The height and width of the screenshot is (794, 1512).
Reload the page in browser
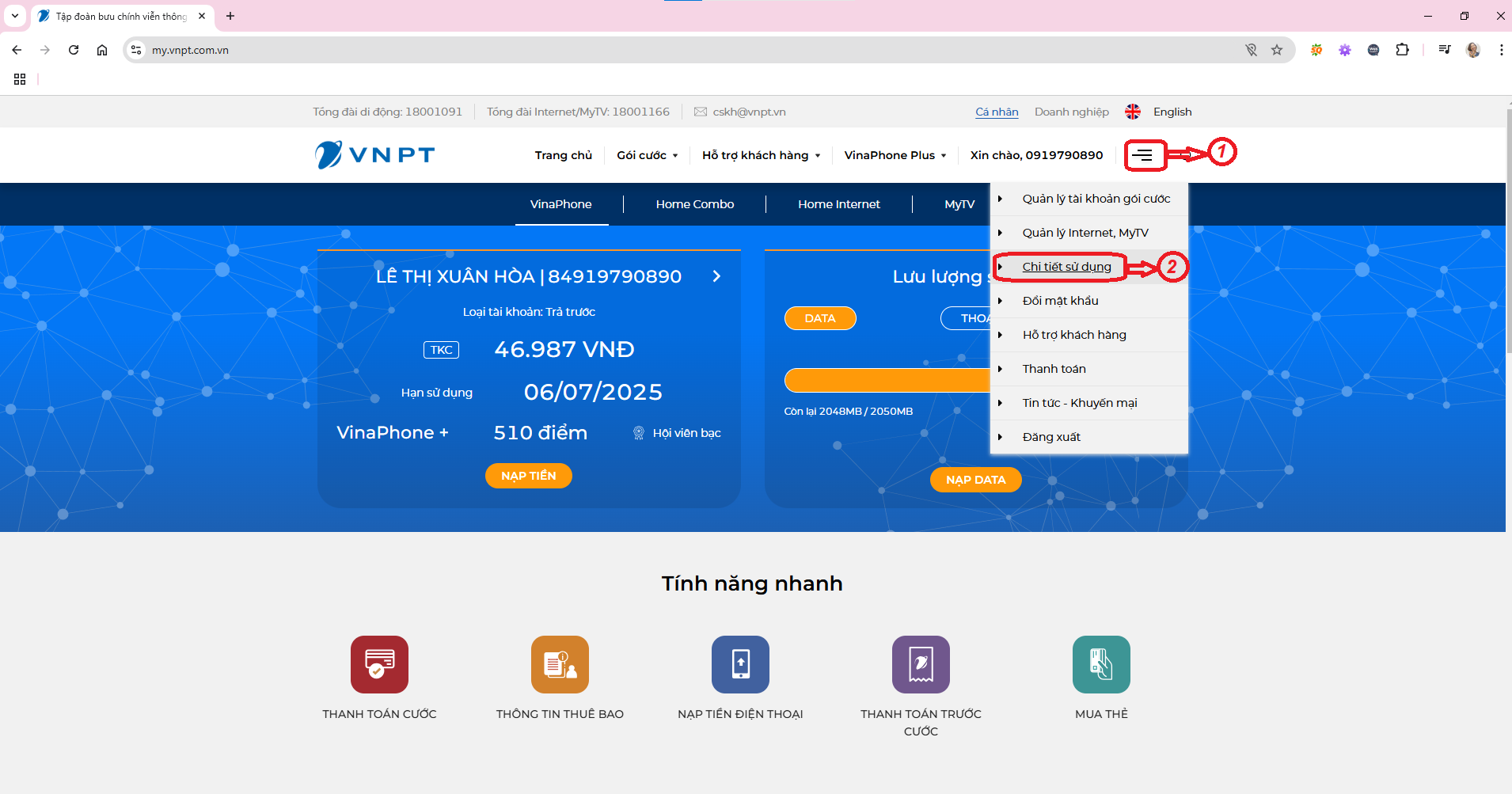point(74,50)
